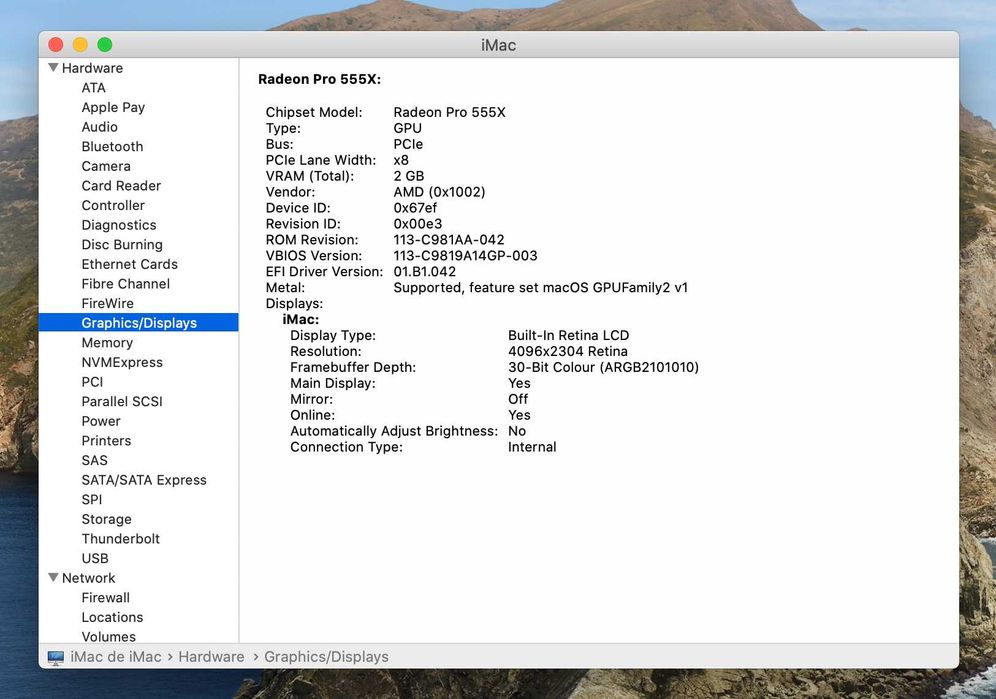Click 'Hardware' in the bottom path bar
996x699 pixels.
pyautogui.click(x=211, y=657)
